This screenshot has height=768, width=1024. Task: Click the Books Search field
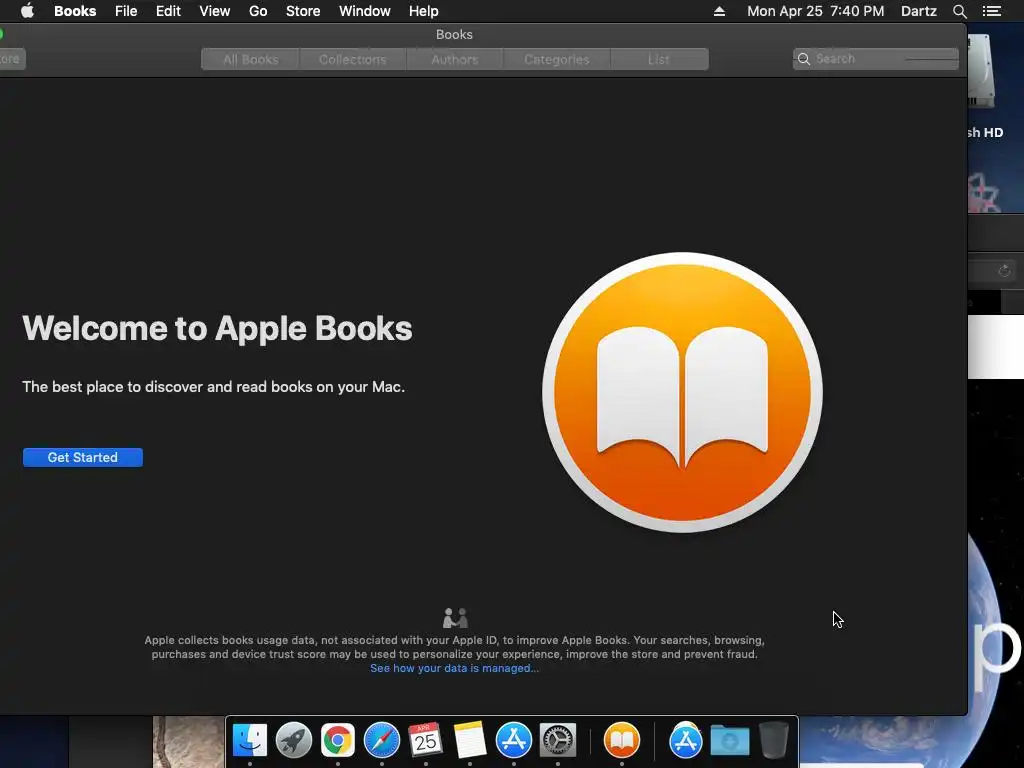pyautogui.click(x=876, y=59)
